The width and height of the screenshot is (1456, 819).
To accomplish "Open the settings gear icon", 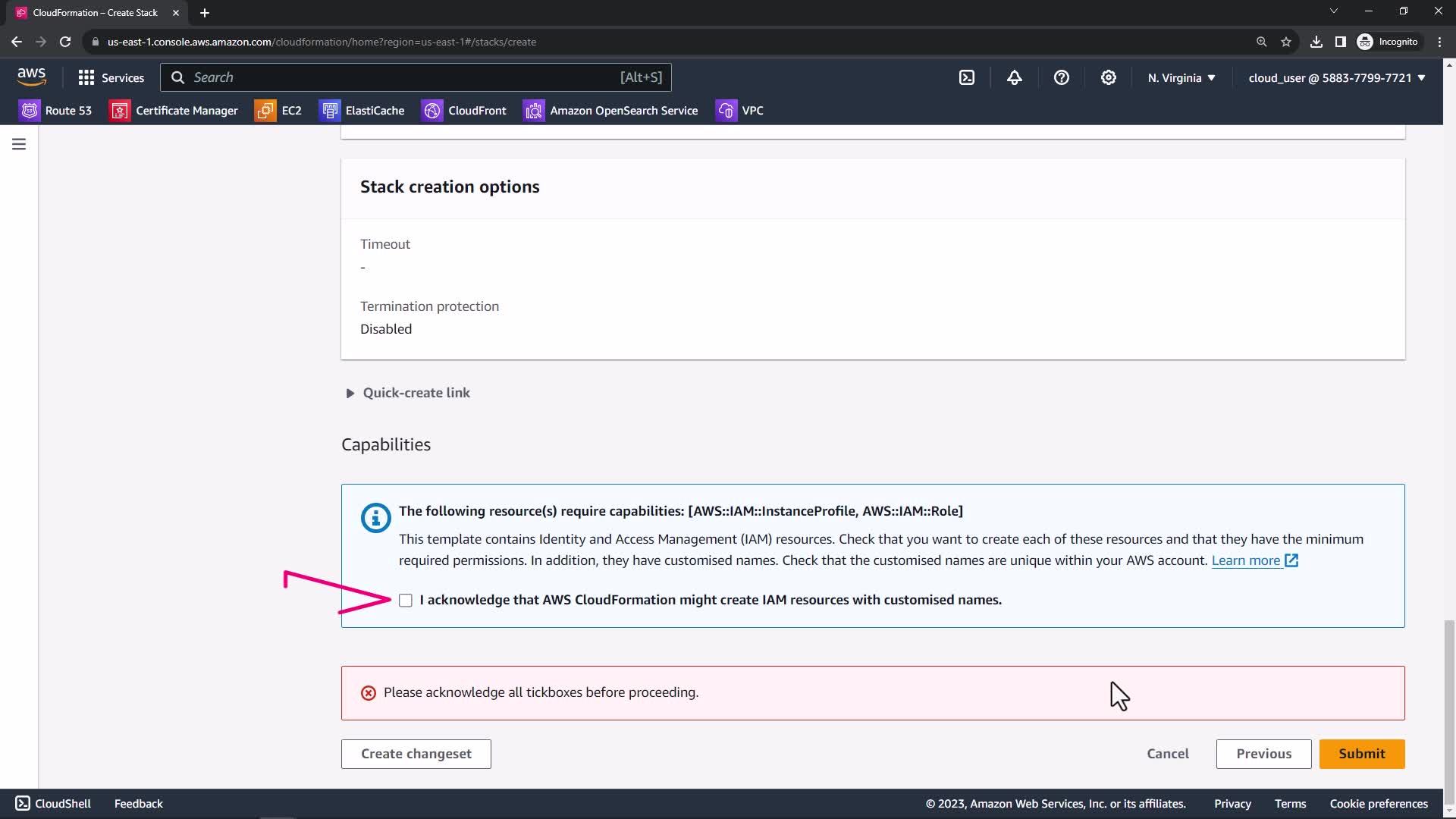I will coord(1108,77).
